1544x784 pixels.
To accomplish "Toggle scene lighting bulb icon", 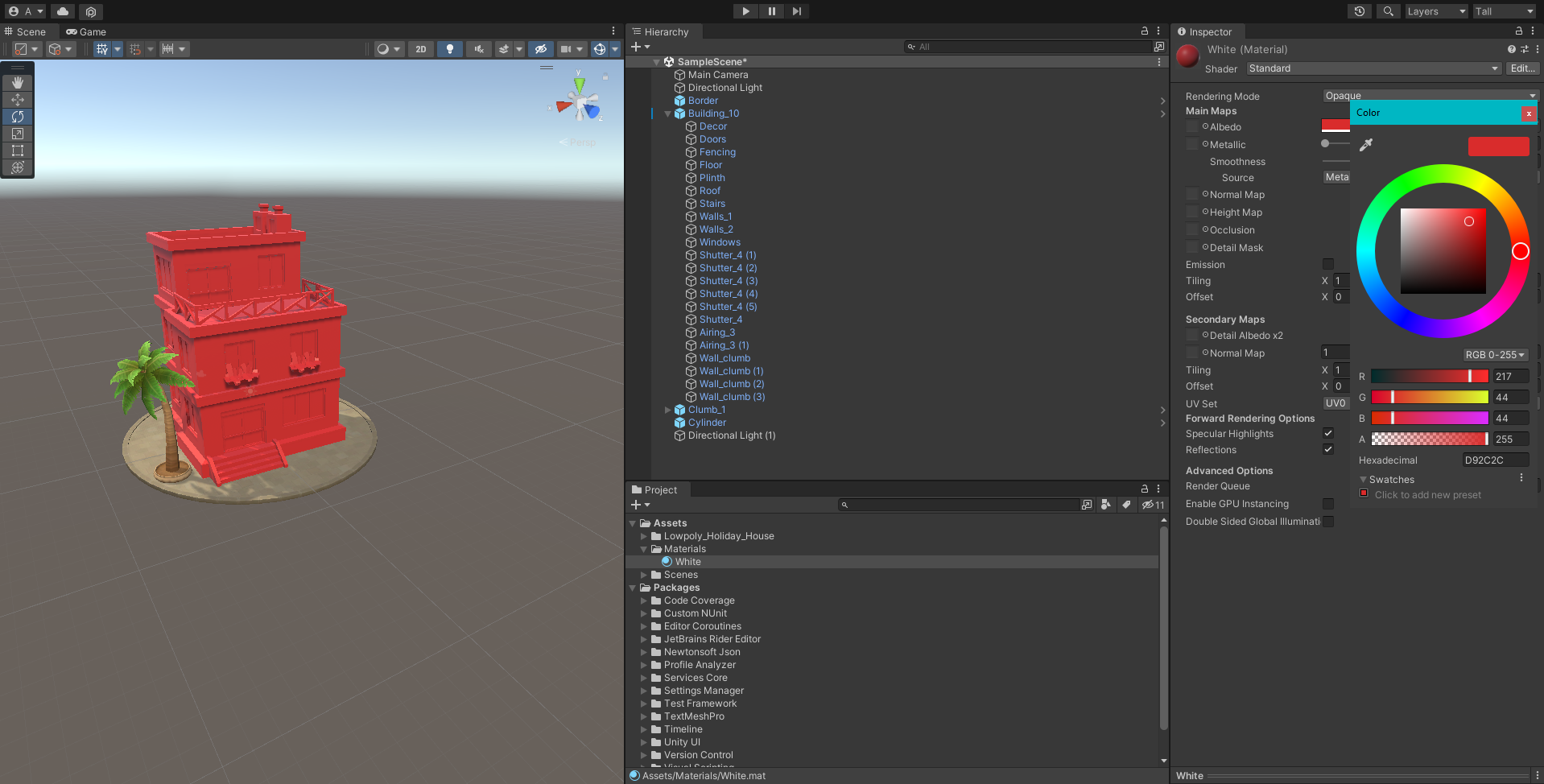I will pos(449,49).
